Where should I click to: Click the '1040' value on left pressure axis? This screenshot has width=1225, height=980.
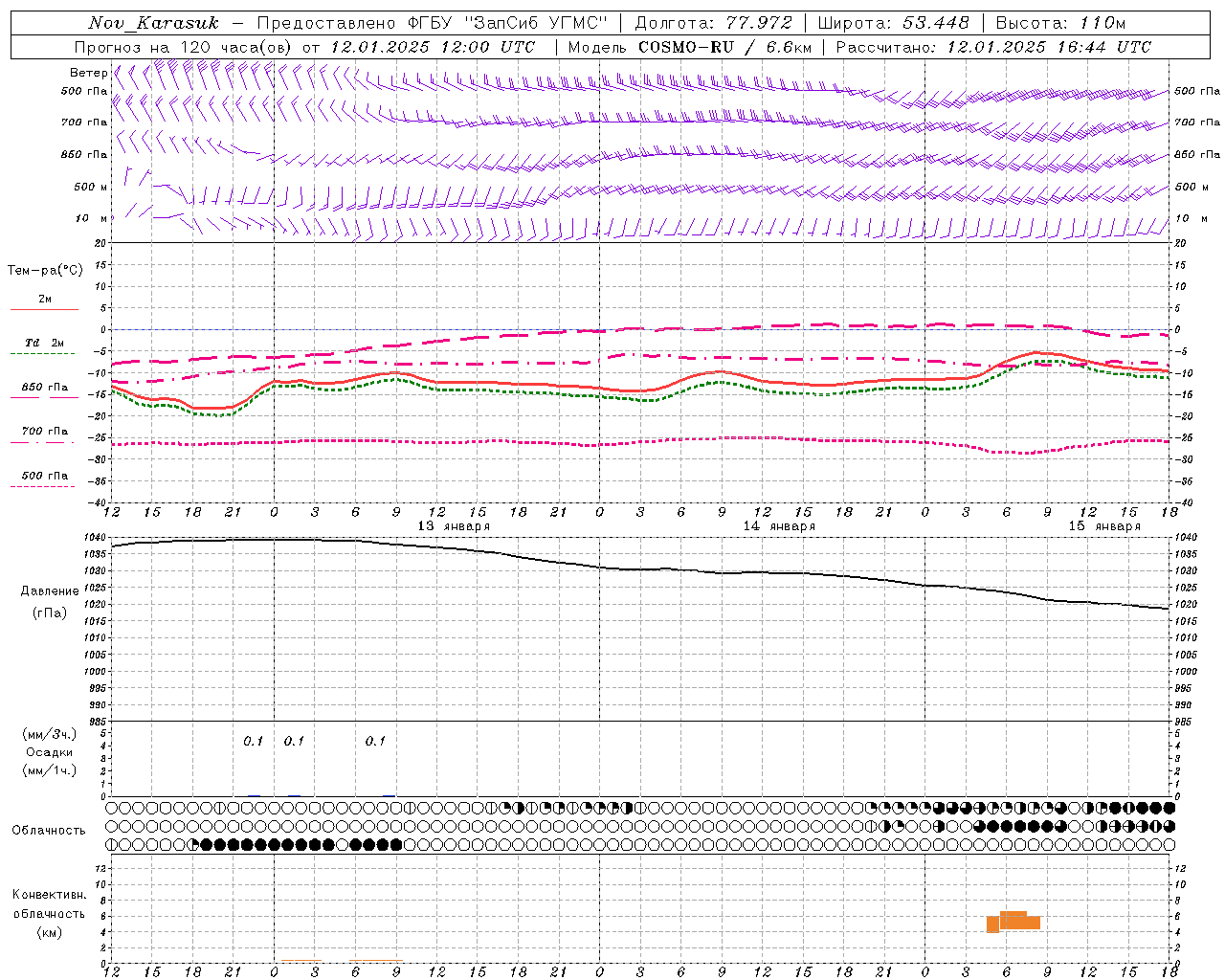96,538
